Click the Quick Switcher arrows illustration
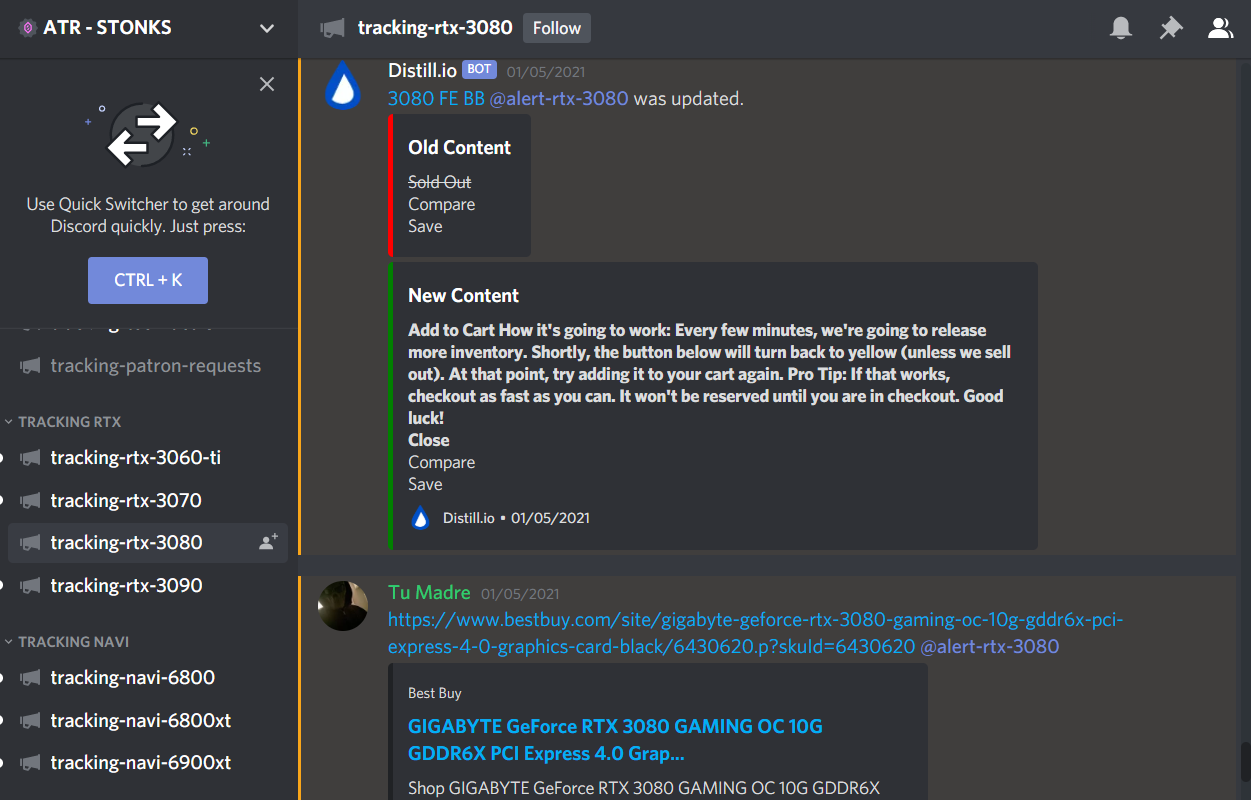Screen dimensions: 1251x800 click(x=147, y=135)
